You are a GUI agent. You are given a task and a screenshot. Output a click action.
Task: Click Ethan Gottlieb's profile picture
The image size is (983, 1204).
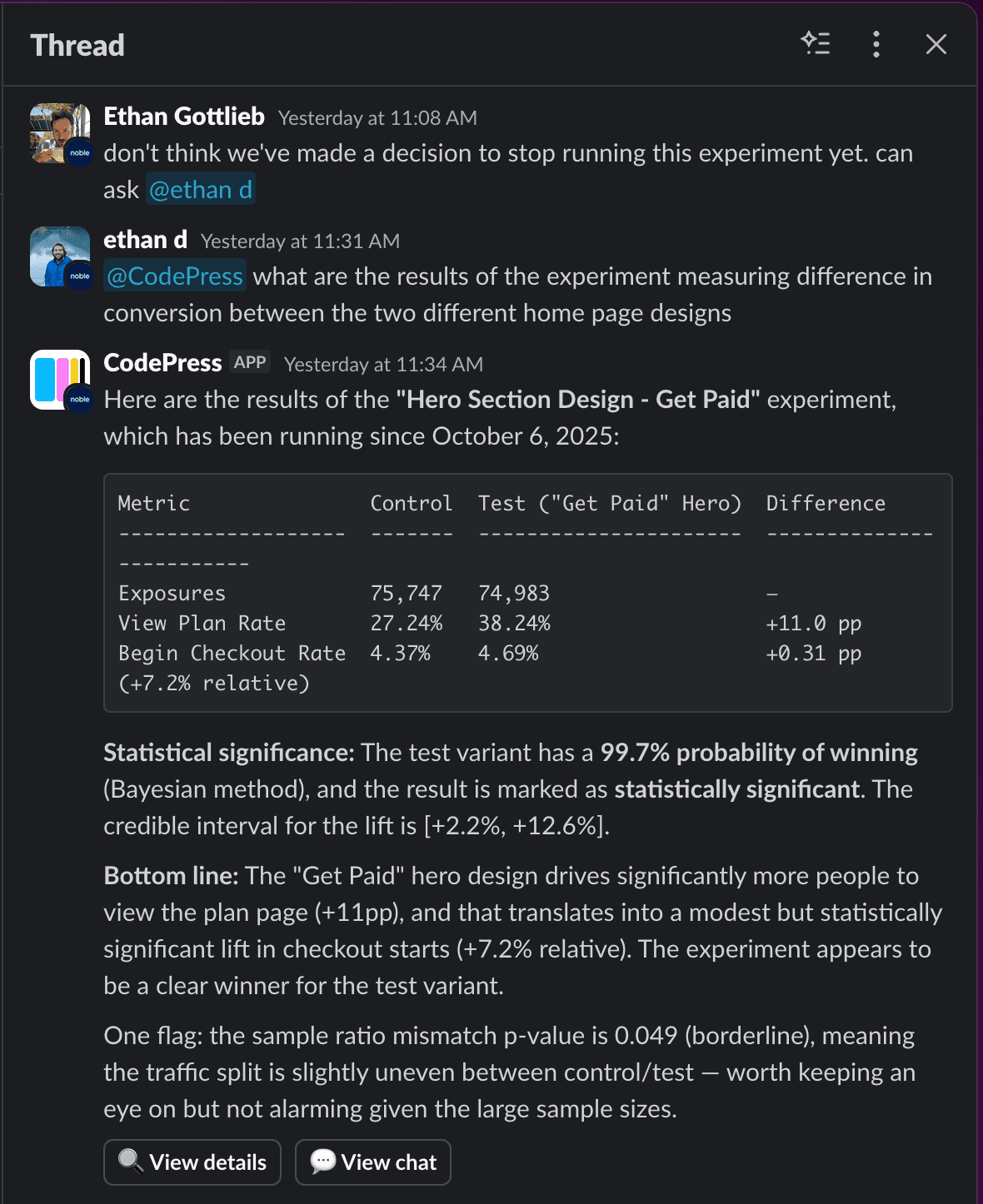[61, 133]
